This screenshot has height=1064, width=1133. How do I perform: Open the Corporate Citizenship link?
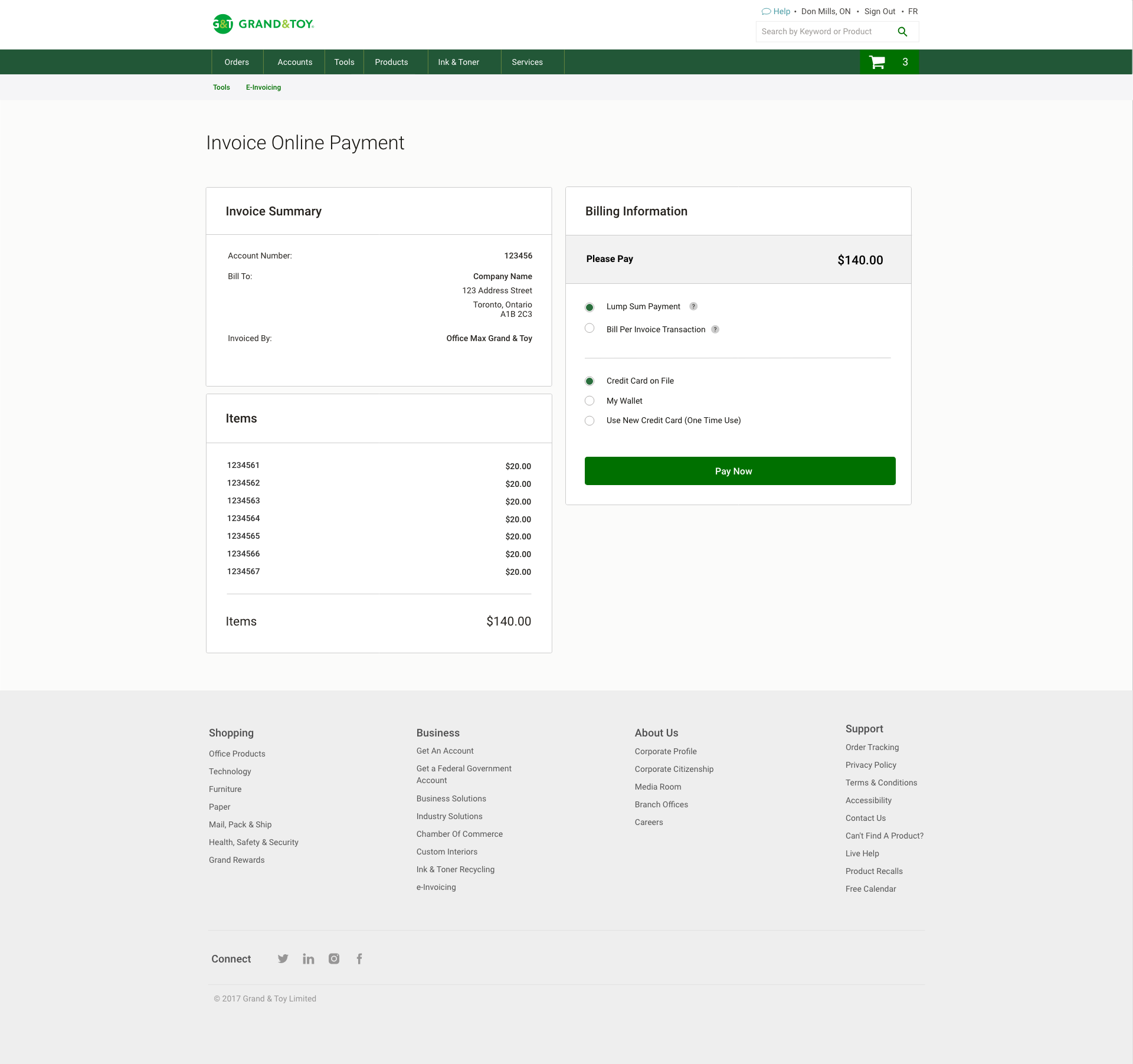(x=674, y=769)
